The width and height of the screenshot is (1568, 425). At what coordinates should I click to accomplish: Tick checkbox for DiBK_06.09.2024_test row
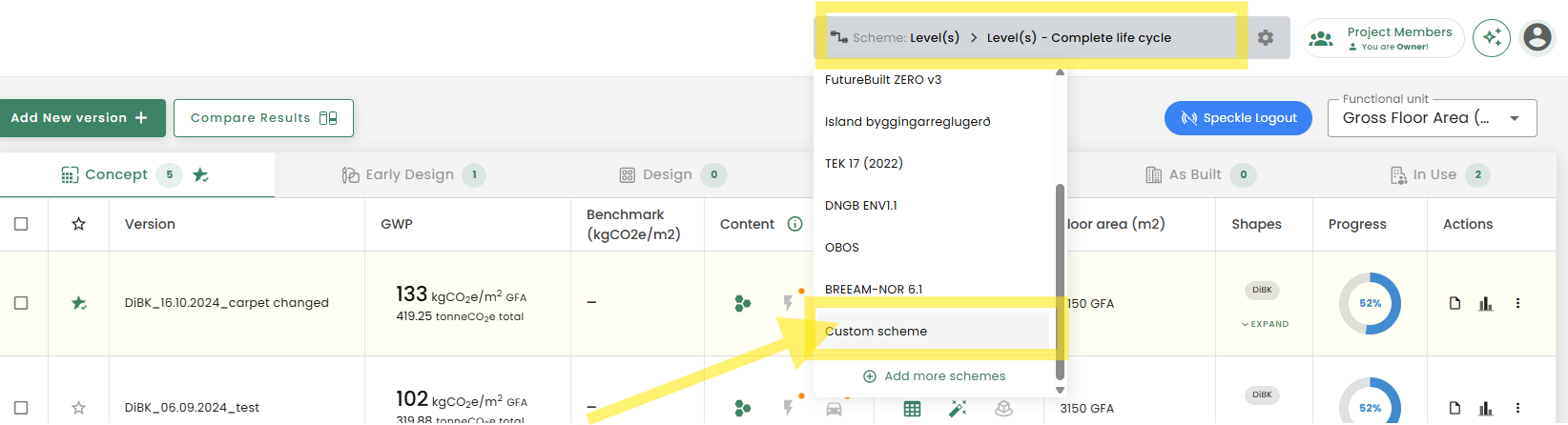click(x=21, y=408)
